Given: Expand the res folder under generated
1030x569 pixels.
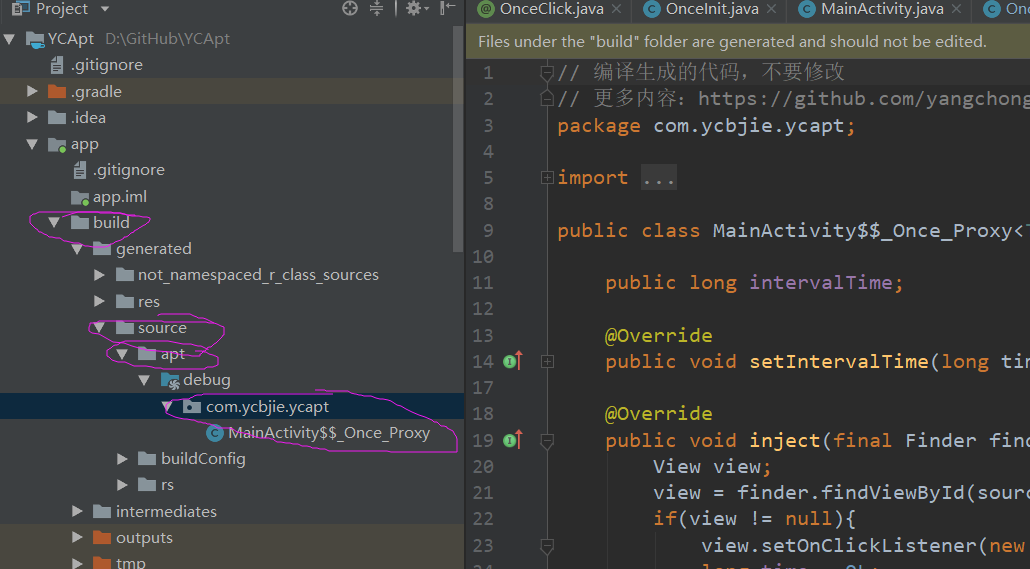Looking at the screenshot, I should [100, 302].
